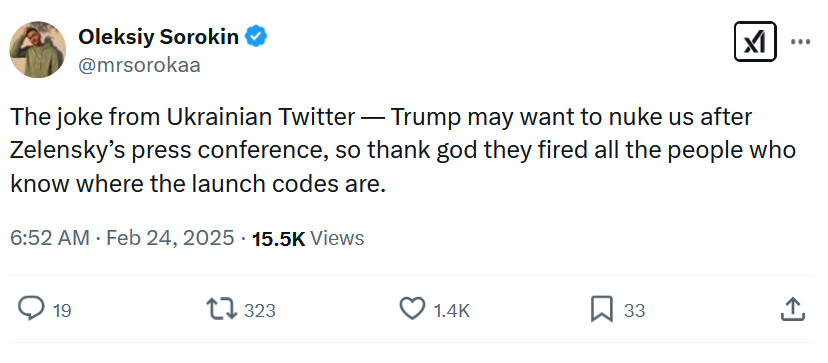Click the tweet text about launch codes

[x=402, y=150]
